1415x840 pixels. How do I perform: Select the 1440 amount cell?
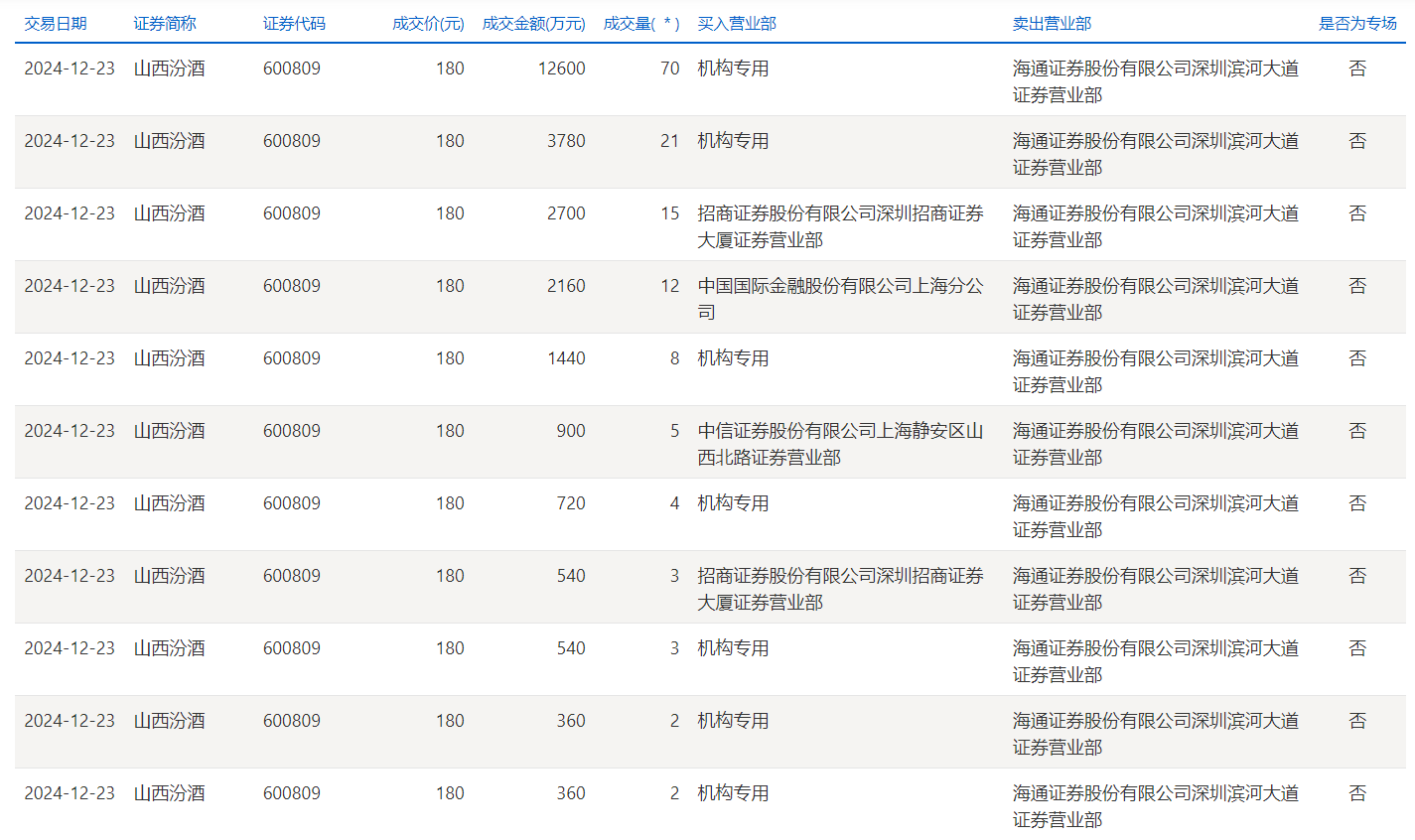[x=566, y=358]
